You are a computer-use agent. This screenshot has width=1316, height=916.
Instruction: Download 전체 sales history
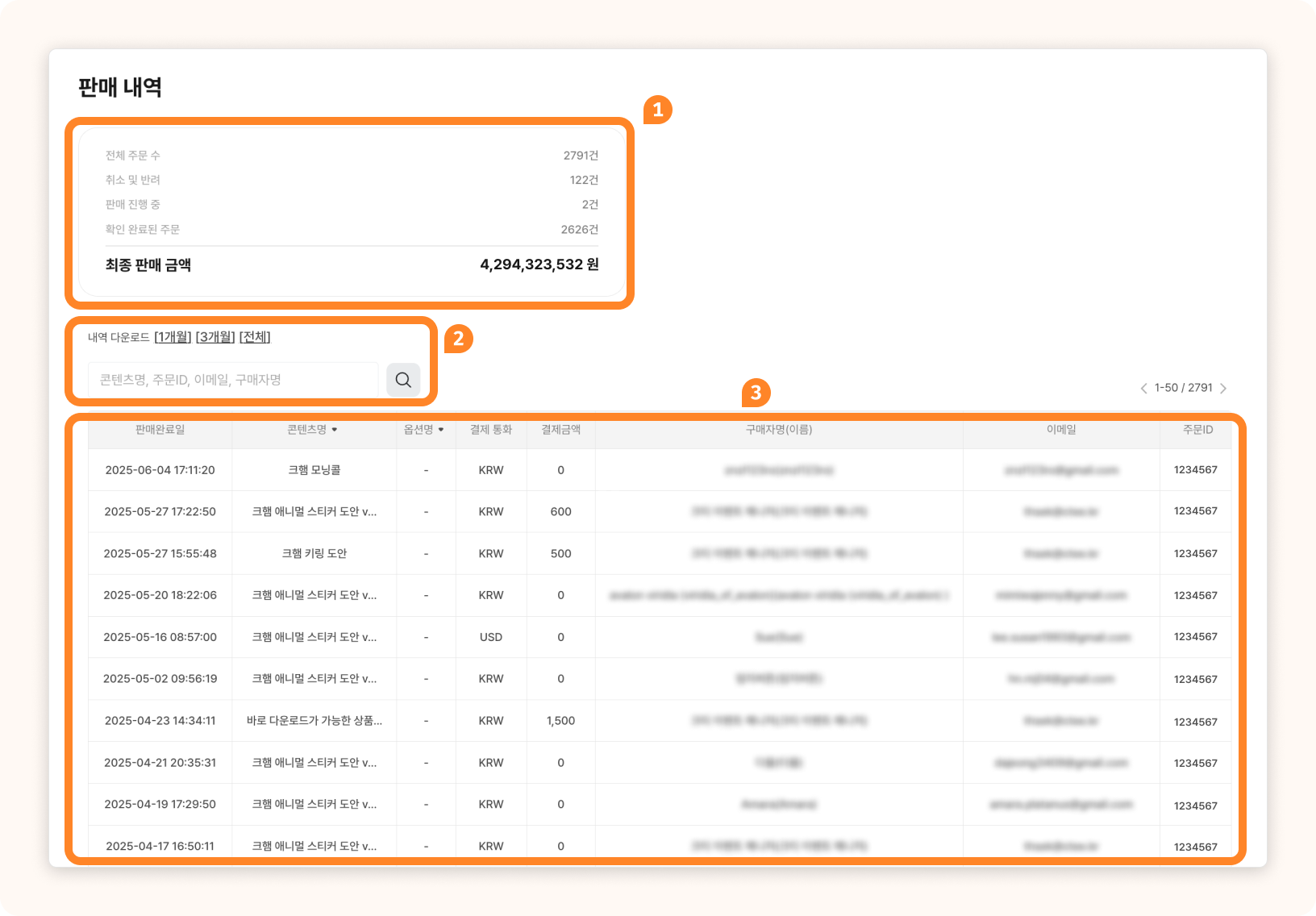pyautogui.click(x=255, y=337)
